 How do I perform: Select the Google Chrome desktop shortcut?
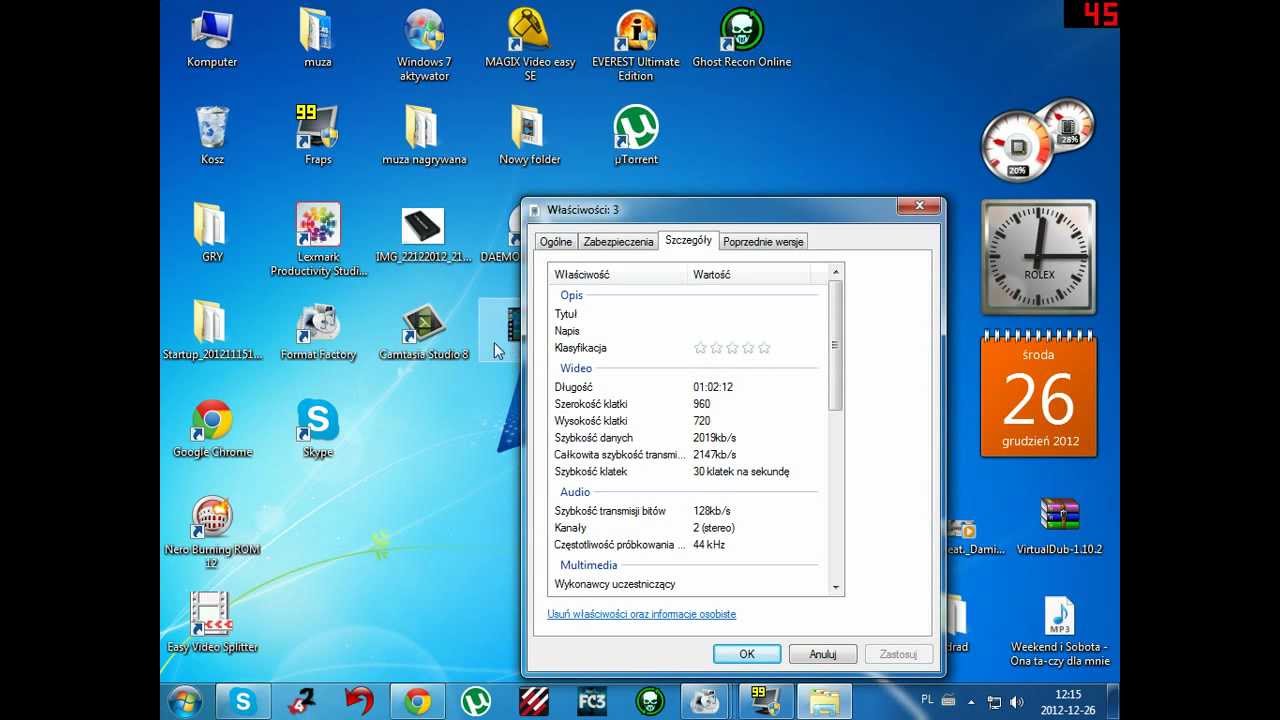point(212,428)
